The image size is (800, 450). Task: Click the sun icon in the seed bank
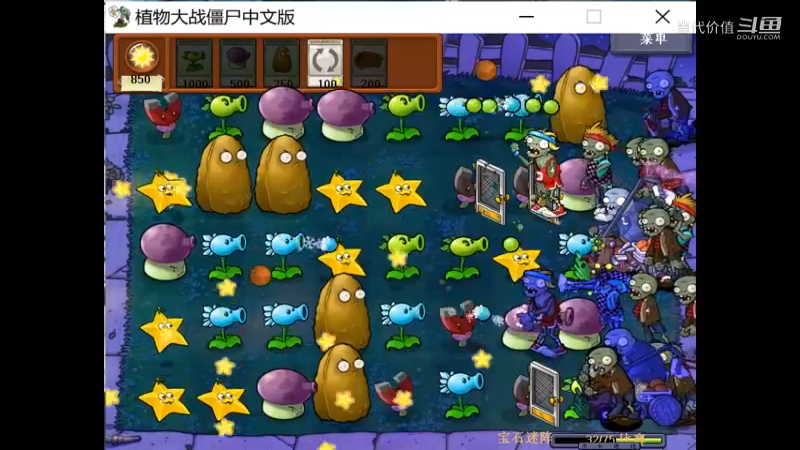click(x=141, y=56)
